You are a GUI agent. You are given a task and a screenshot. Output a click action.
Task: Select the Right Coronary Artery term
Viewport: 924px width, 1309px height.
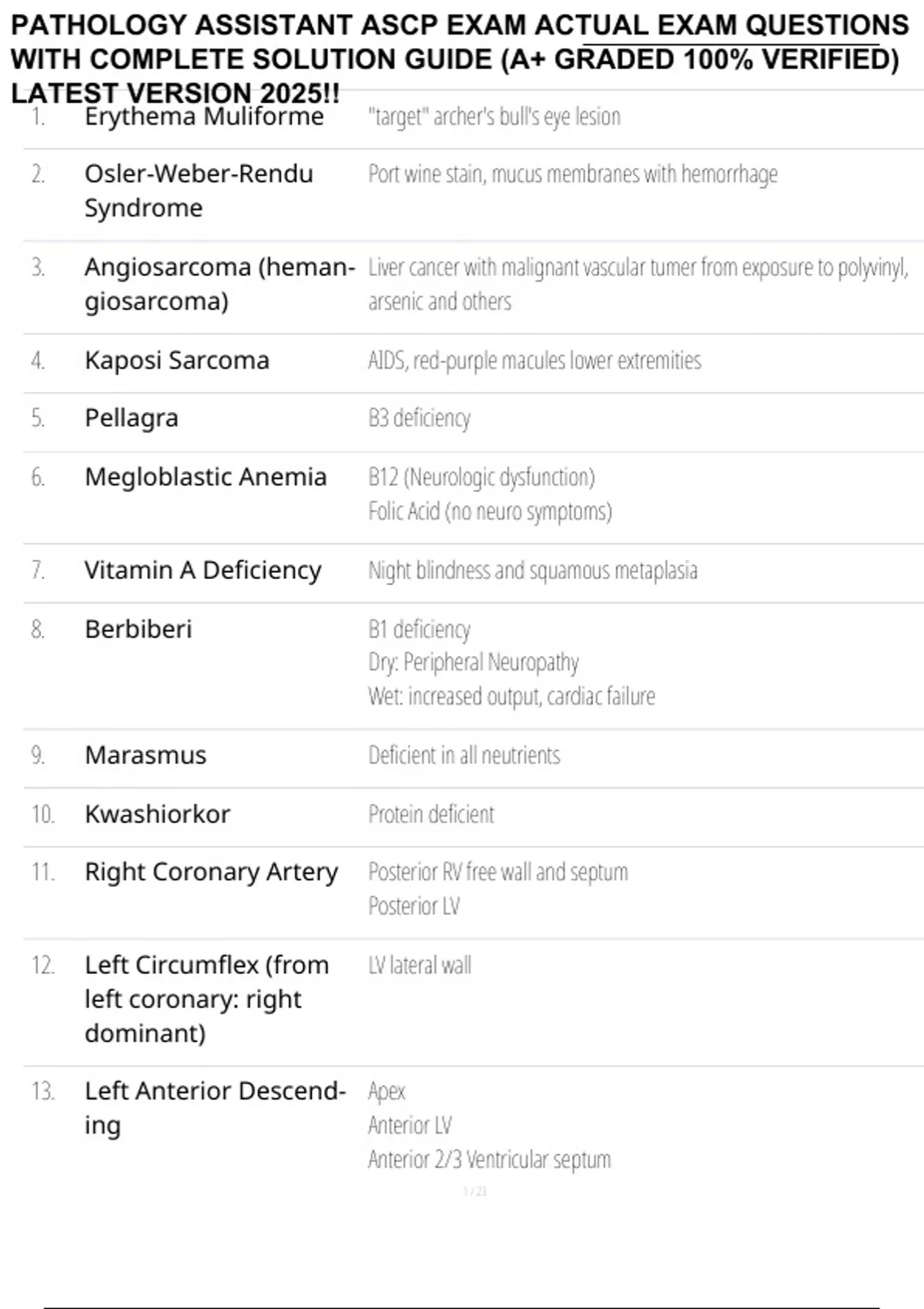(211, 872)
